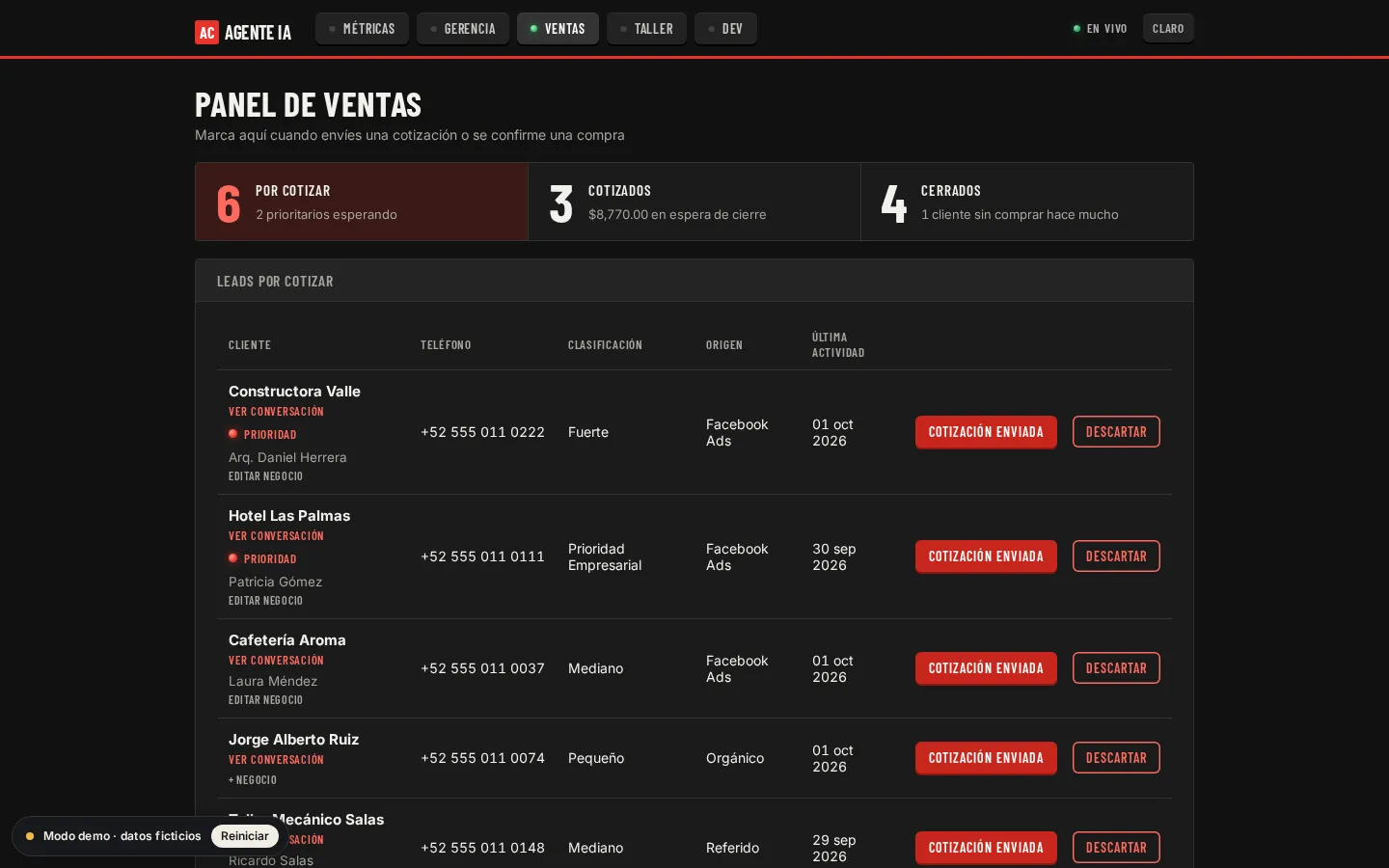Image resolution: width=1389 pixels, height=868 pixels.
Task: Open Ver Conversación for Jorge Alberto Ruiz
Action: [x=276, y=760]
